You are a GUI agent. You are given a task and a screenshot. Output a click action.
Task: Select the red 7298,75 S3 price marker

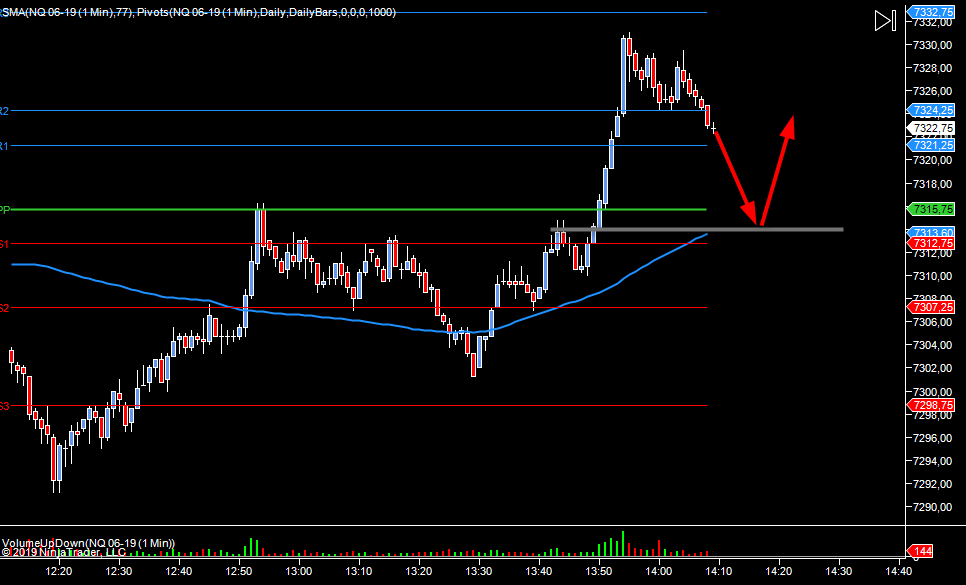tap(931, 405)
